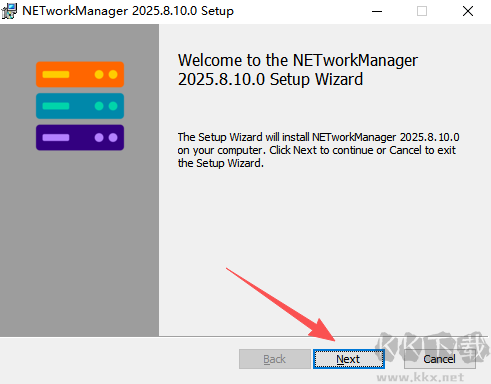Click the Cancel button
491x384 pixels.
click(x=440, y=359)
